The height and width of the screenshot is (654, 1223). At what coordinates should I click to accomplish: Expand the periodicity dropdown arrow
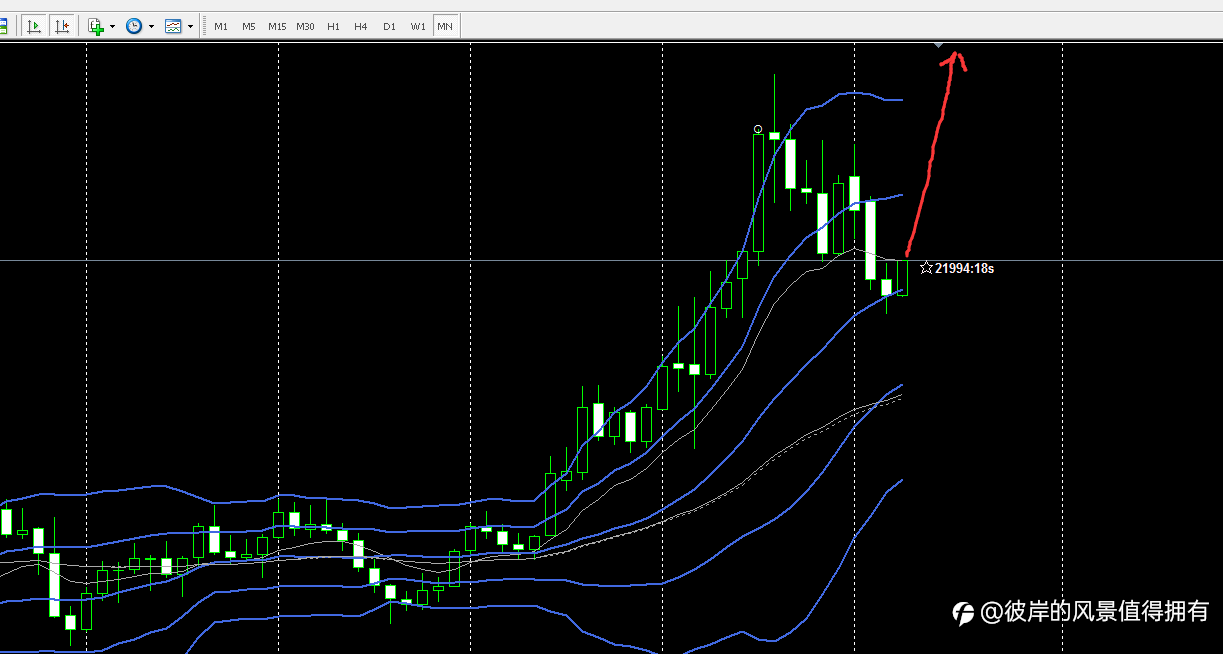(151, 27)
